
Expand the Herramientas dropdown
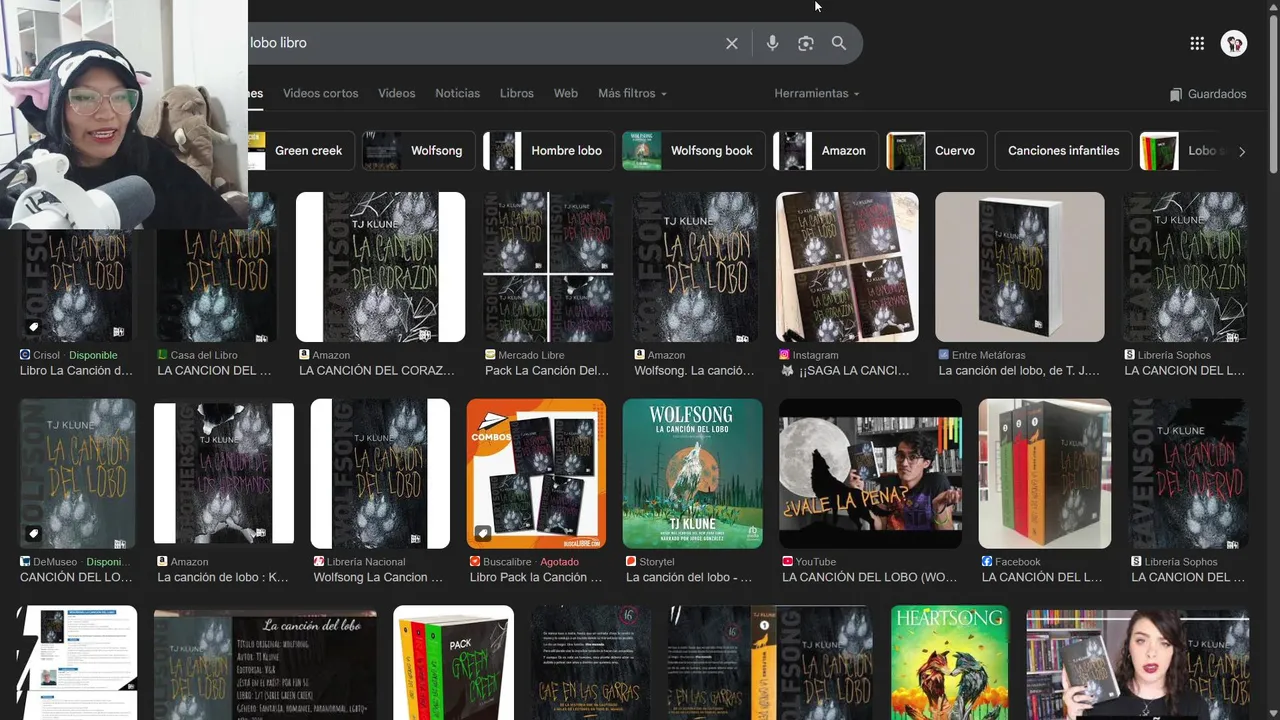816,93
